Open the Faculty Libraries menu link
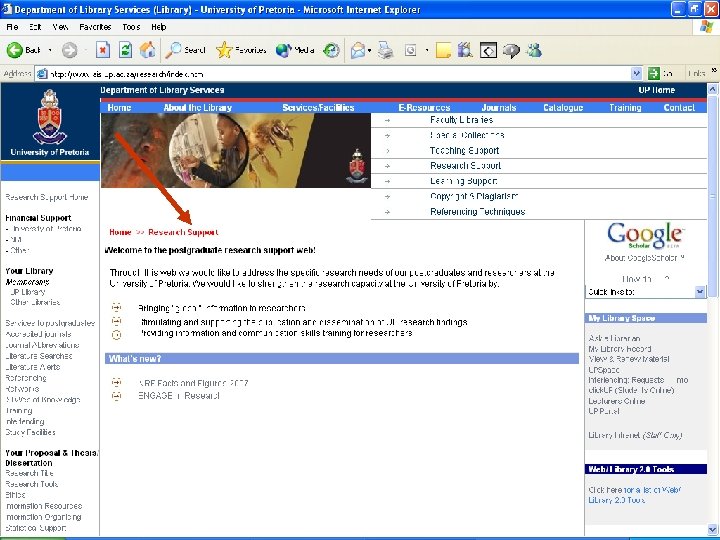Viewport: 720px width, 540px height. 461,120
